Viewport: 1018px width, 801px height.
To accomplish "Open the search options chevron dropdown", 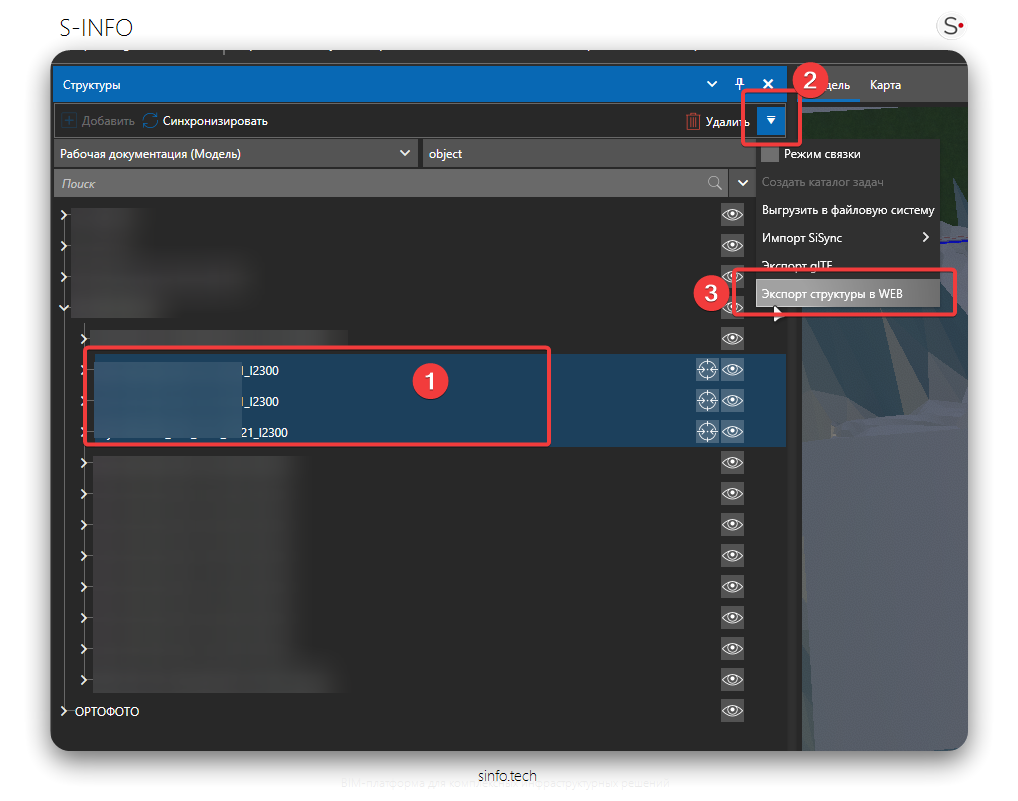I will pyautogui.click(x=742, y=183).
